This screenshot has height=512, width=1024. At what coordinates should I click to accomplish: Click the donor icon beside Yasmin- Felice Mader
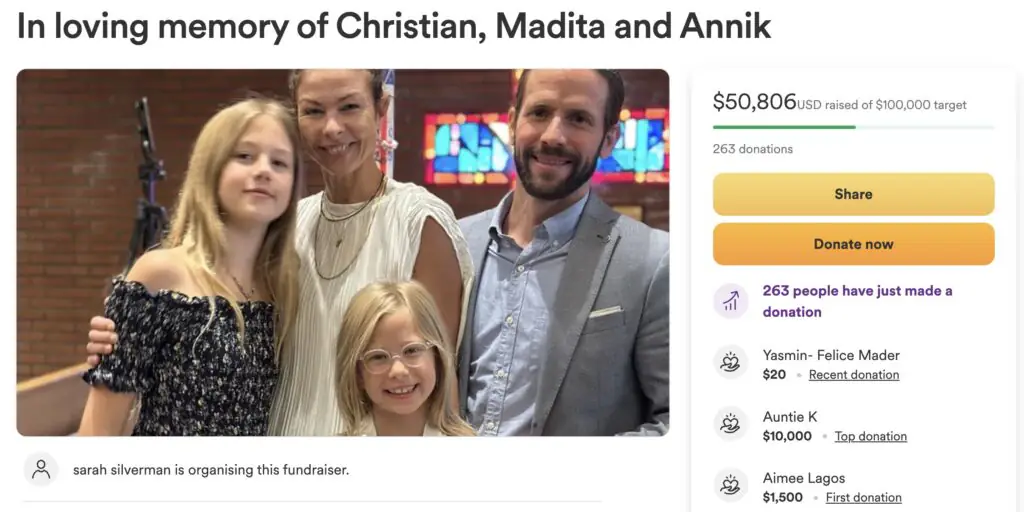point(730,362)
